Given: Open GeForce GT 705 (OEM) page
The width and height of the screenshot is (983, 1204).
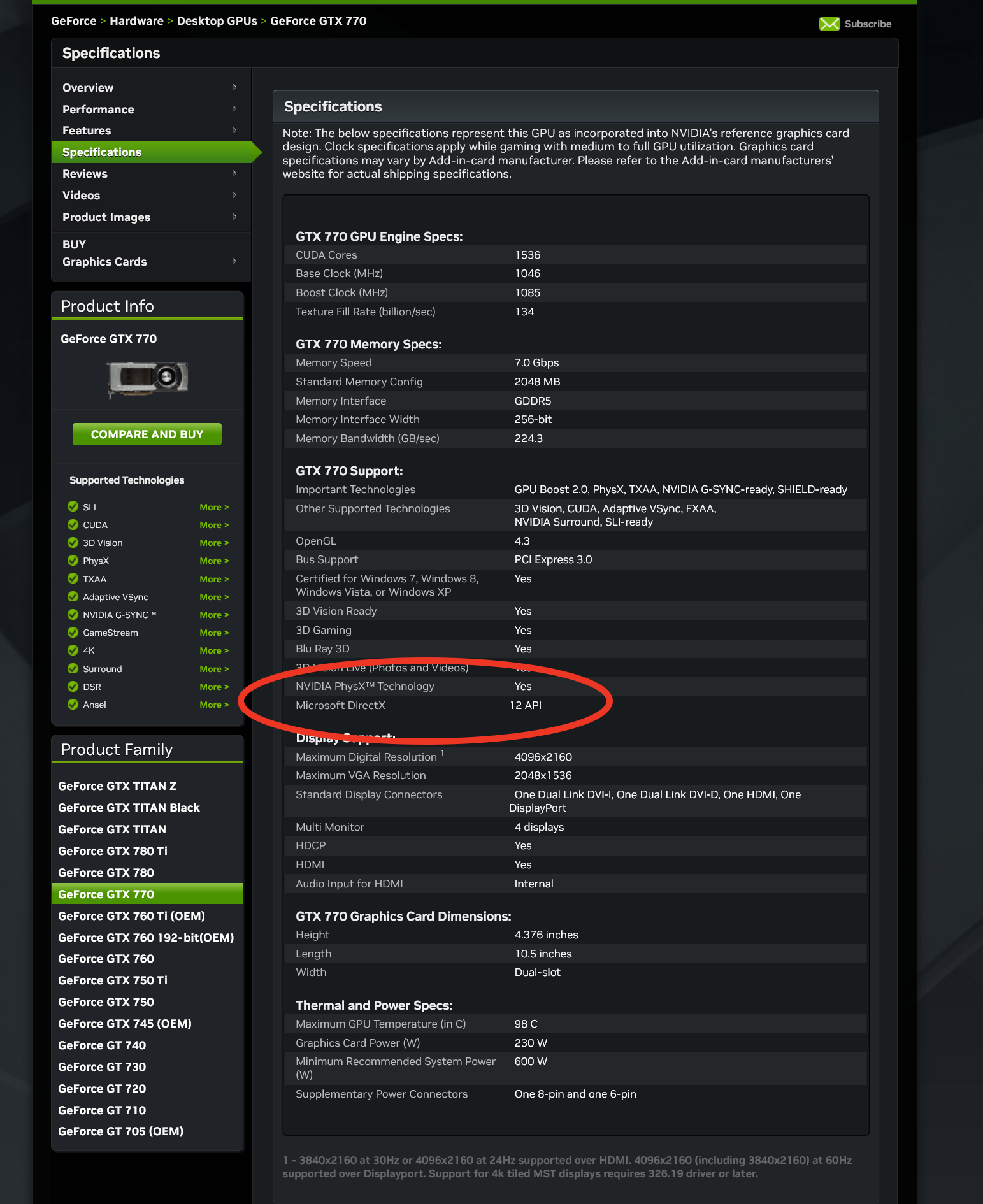Looking at the screenshot, I should 120,1131.
